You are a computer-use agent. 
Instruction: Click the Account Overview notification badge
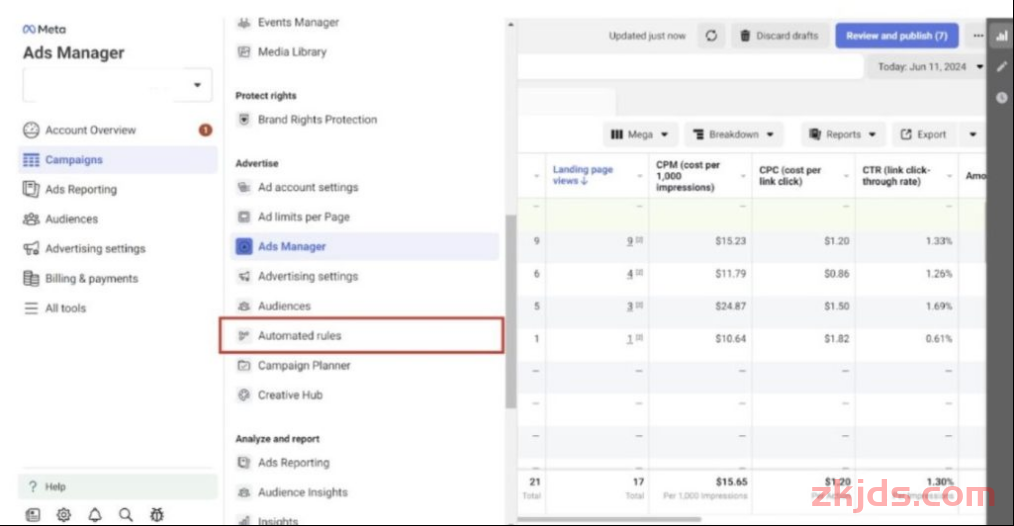click(x=205, y=130)
